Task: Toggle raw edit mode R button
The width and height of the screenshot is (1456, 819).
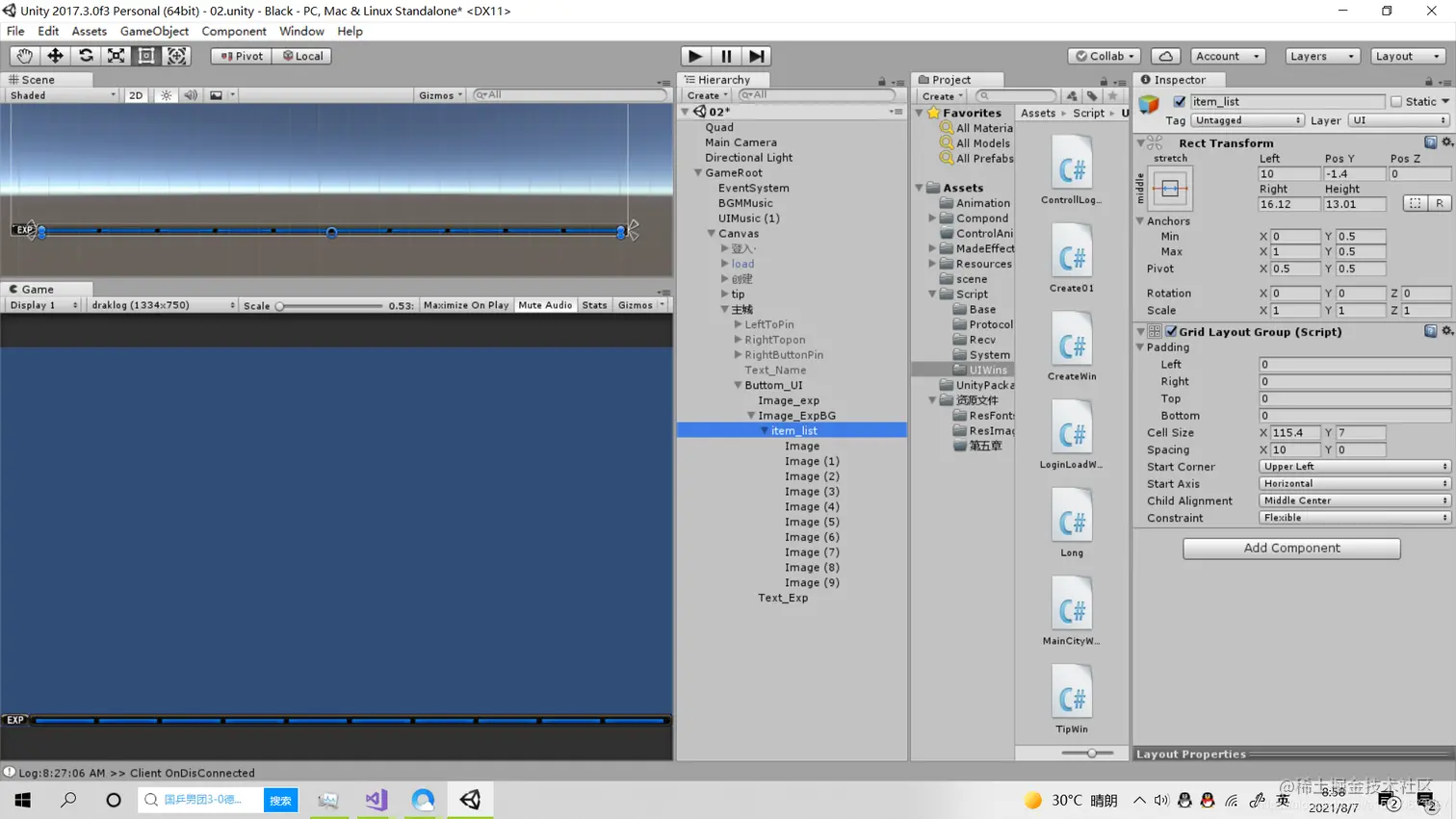Action: click(1440, 203)
